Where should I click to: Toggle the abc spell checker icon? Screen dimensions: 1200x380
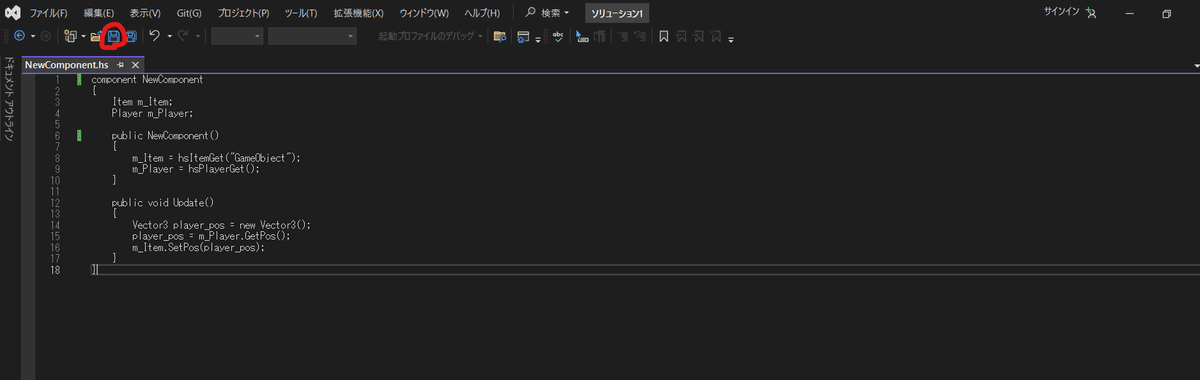coord(558,36)
